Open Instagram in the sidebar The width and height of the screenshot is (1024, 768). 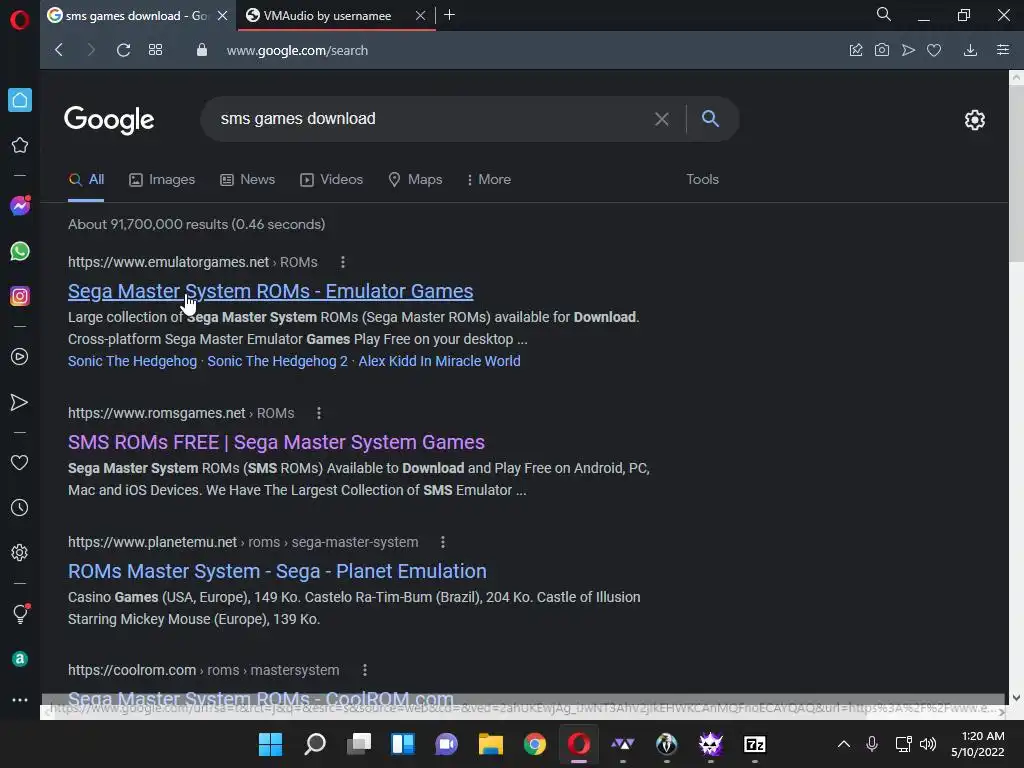(20, 296)
